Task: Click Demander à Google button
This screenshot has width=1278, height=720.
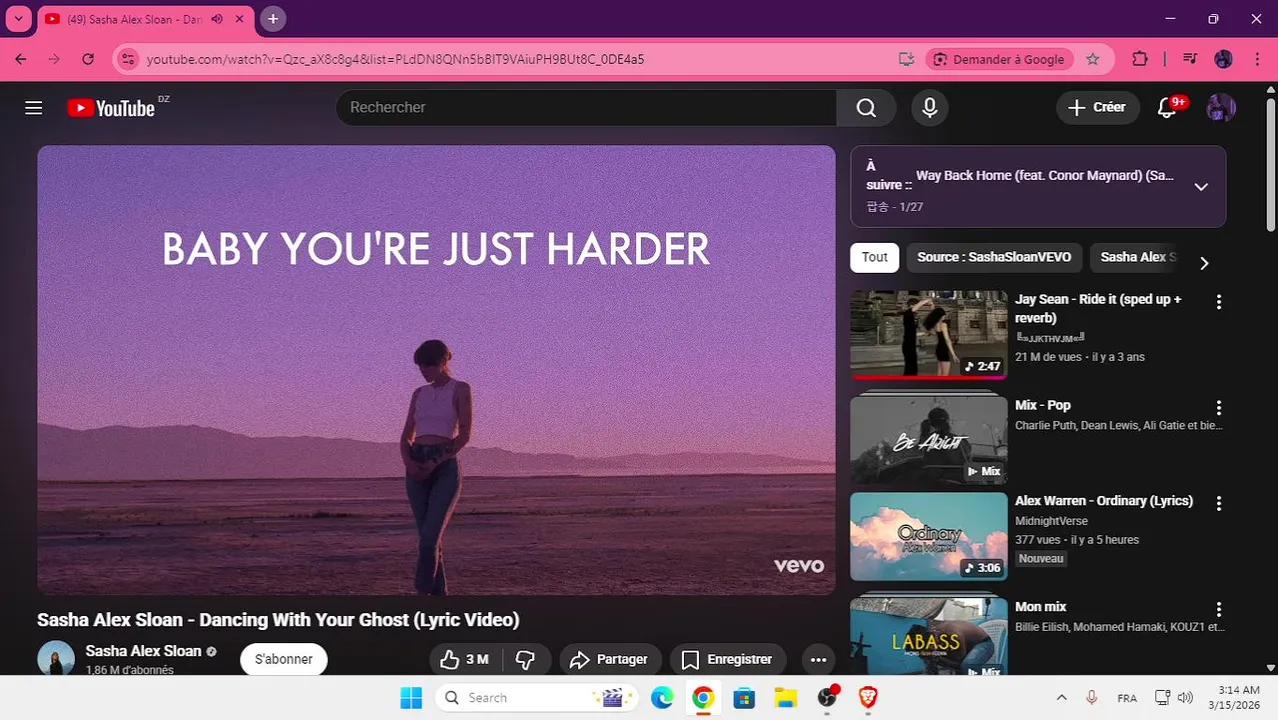Action: tap(999, 59)
